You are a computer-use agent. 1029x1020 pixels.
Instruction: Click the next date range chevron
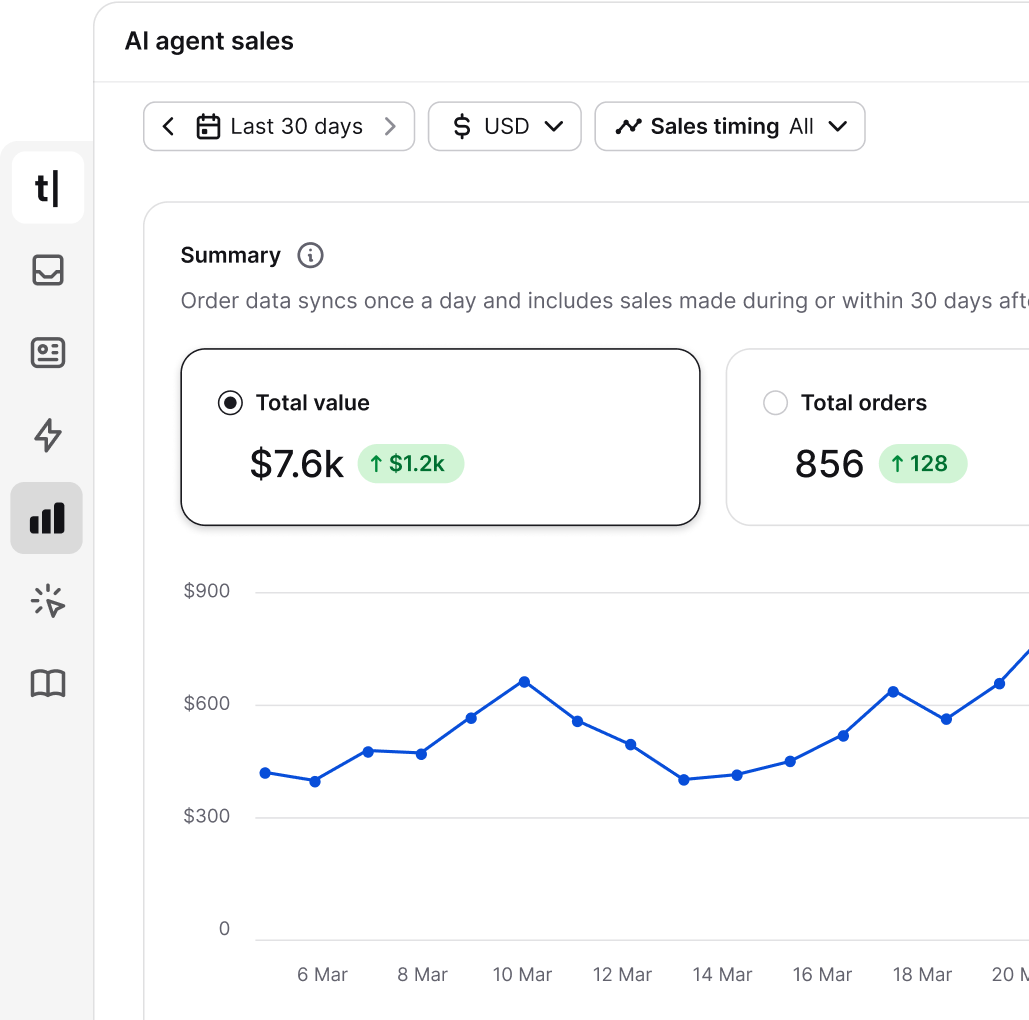point(390,126)
